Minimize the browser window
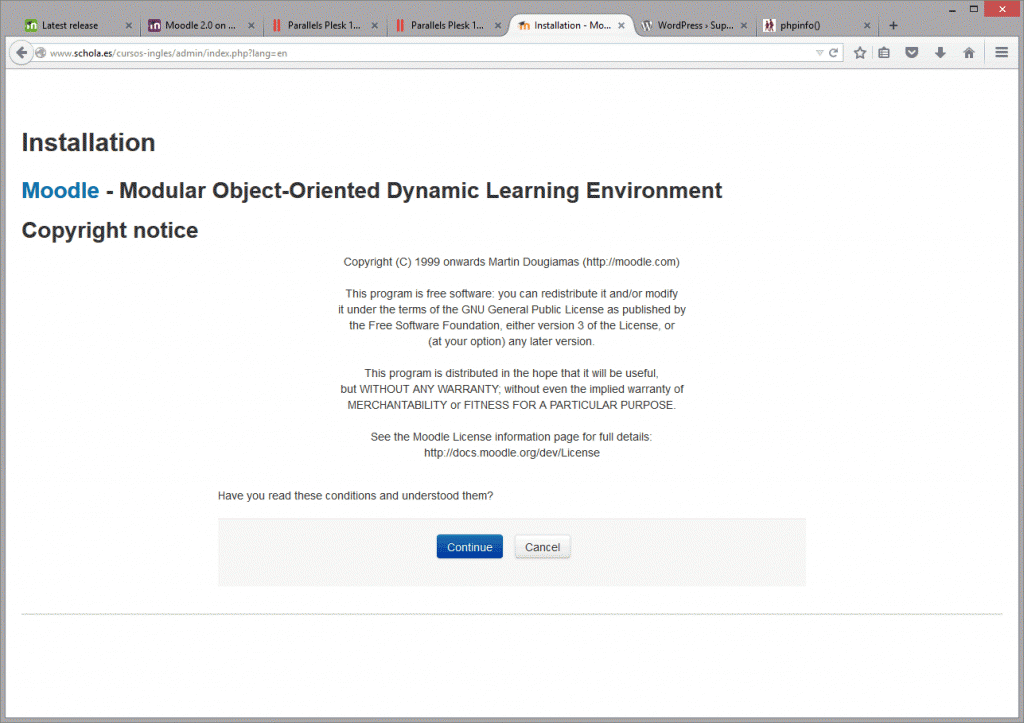The width and height of the screenshot is (1024, 723). point(952,9)
